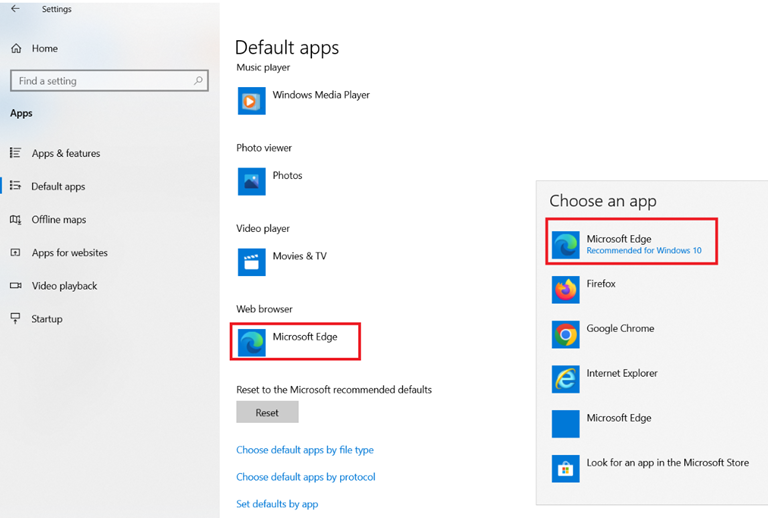768x518 pixels.
Task: Click the Reset button for recommended defaults
Action: point(267,412)
